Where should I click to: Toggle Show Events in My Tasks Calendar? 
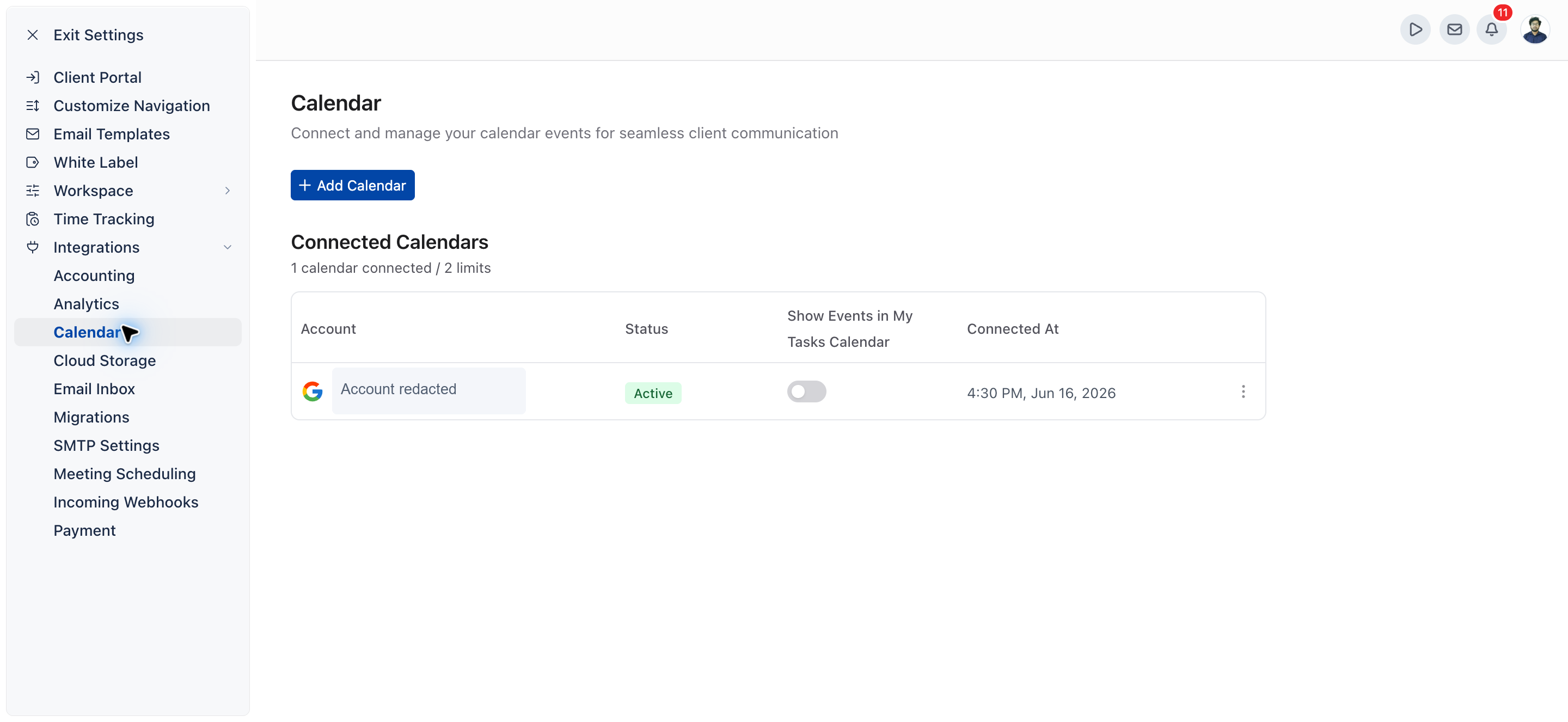point(806,391)
